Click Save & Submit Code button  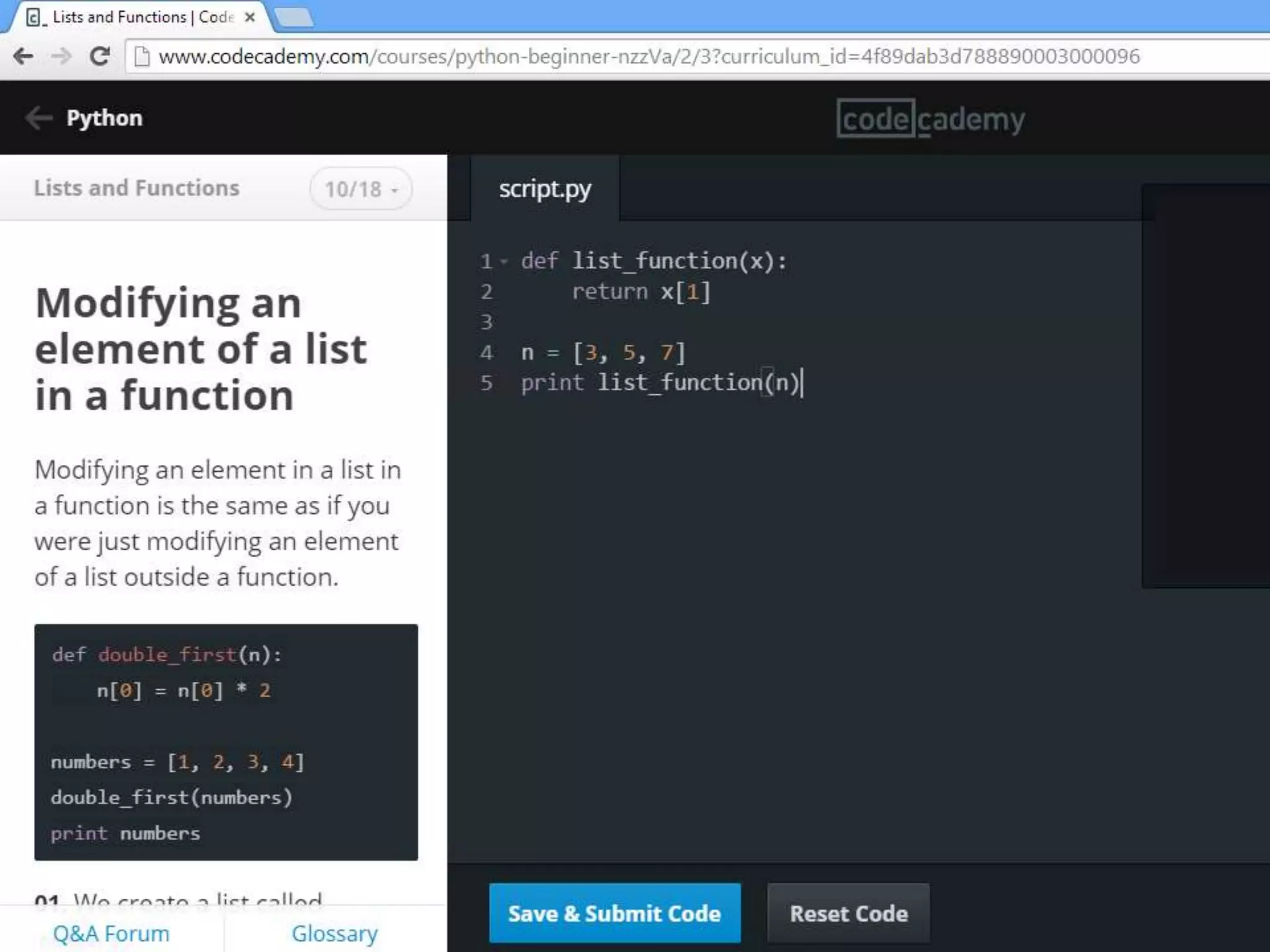pos(615,913)
